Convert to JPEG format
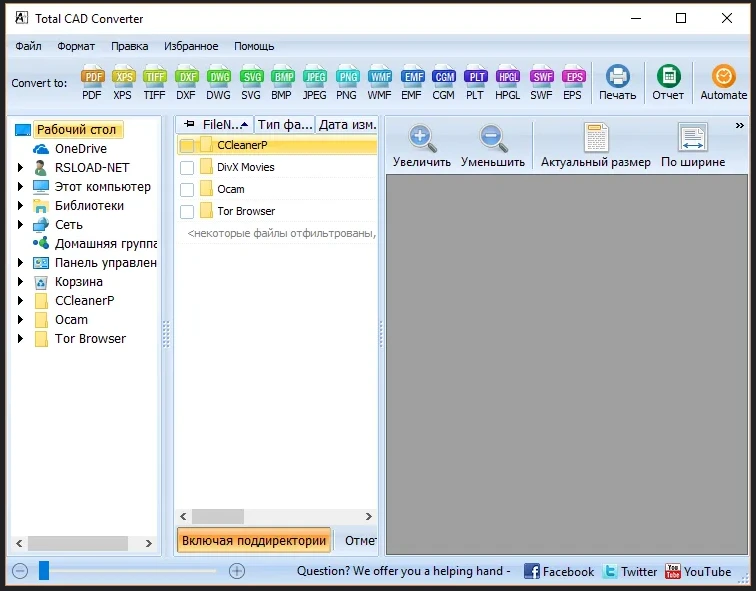 (x=314, y=82)
